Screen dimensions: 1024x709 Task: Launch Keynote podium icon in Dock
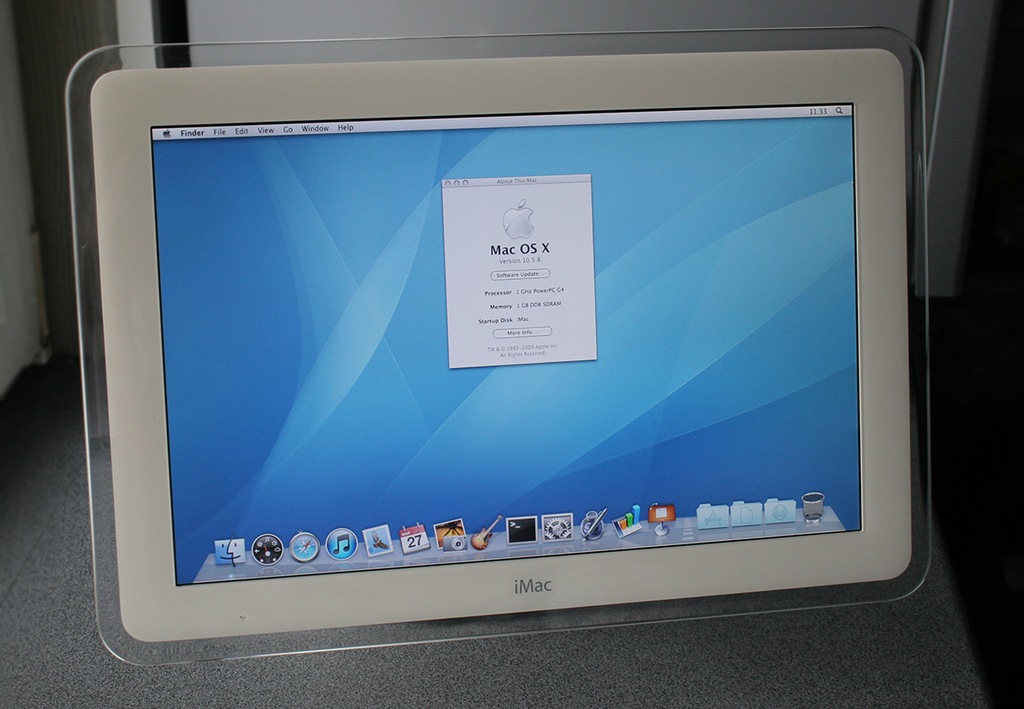pos(662,519)
